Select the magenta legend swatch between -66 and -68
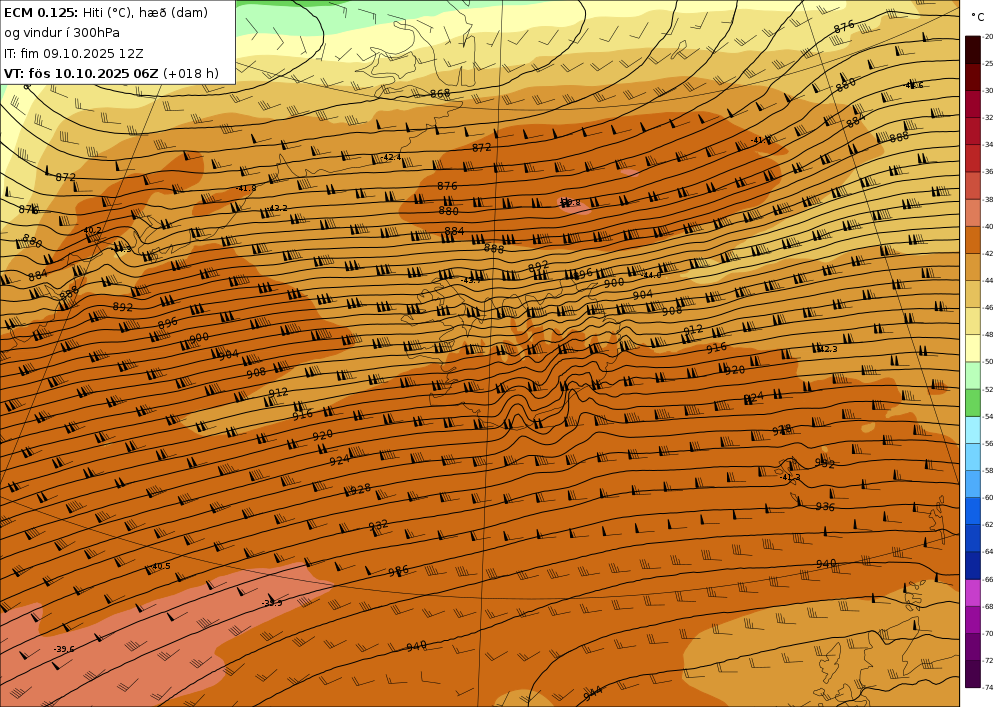 pyautogui.click(x=973, y=593)
